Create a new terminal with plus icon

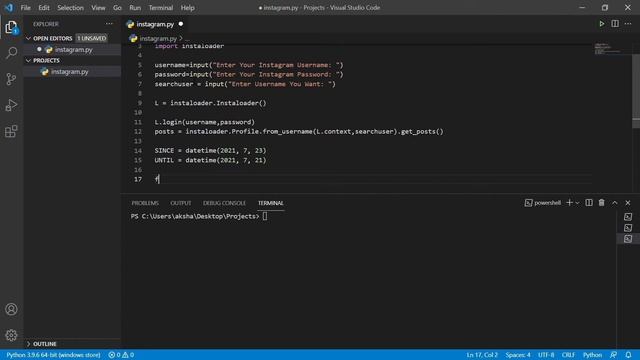click(569, 203)
